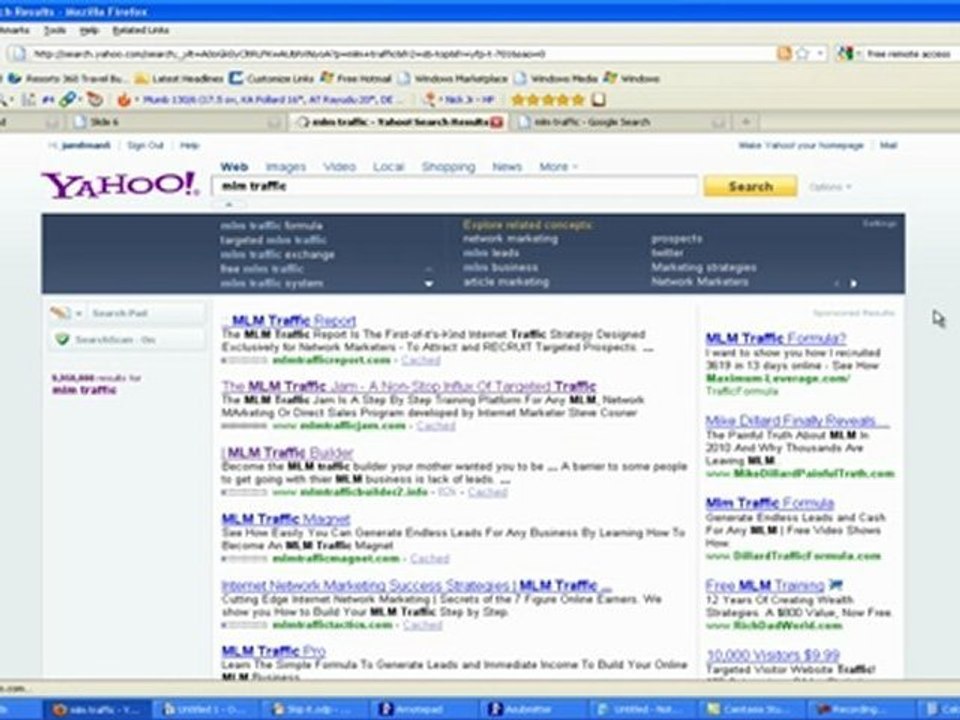Click sponsored 'Mlm Traffic Formula' ad
This screenshot has width=960, height=720.
pos(770,503)
